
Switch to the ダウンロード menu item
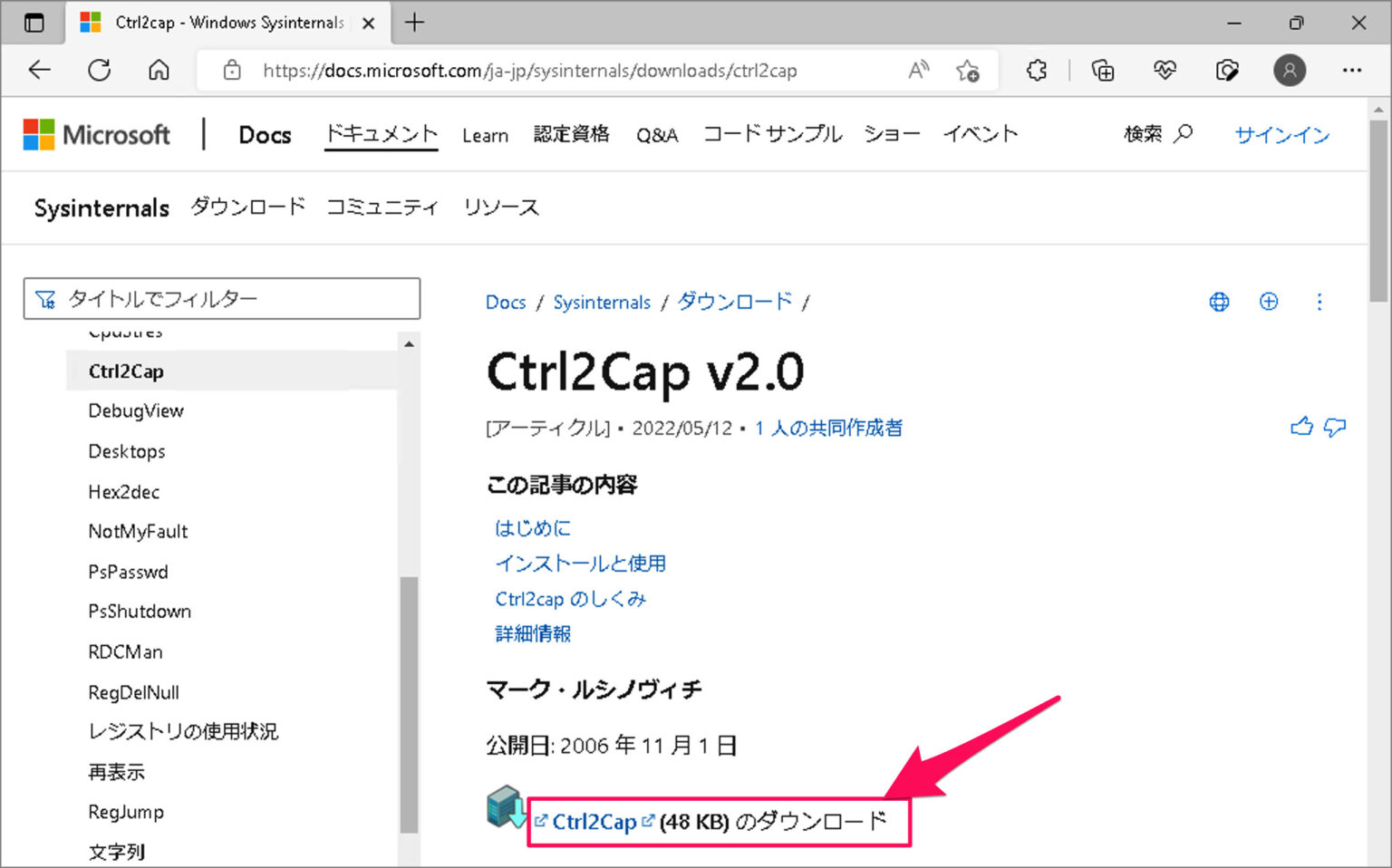(x=246, y=207)
